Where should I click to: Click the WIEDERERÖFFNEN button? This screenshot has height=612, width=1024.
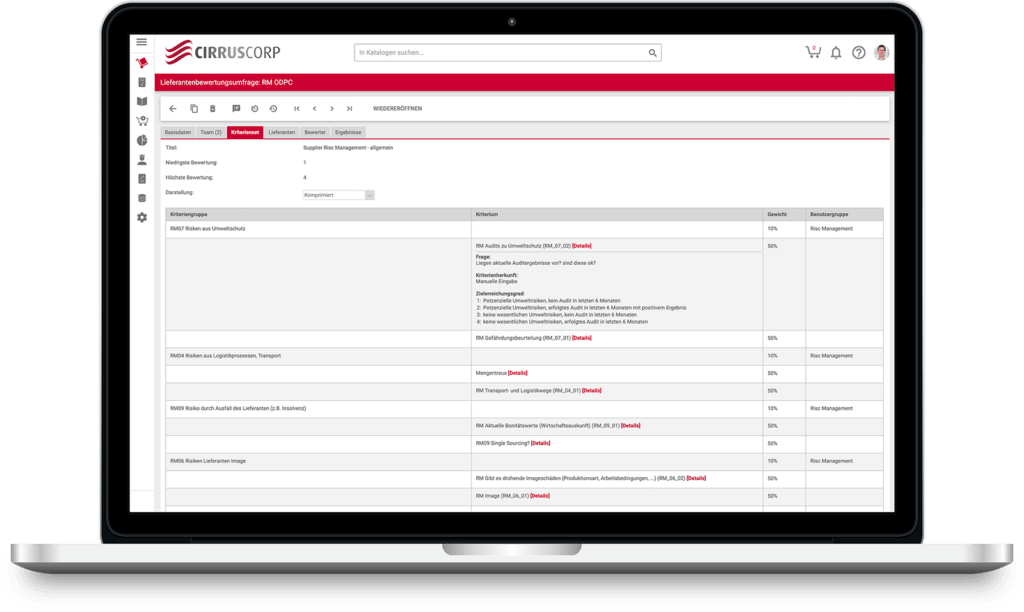pos(397,108)
